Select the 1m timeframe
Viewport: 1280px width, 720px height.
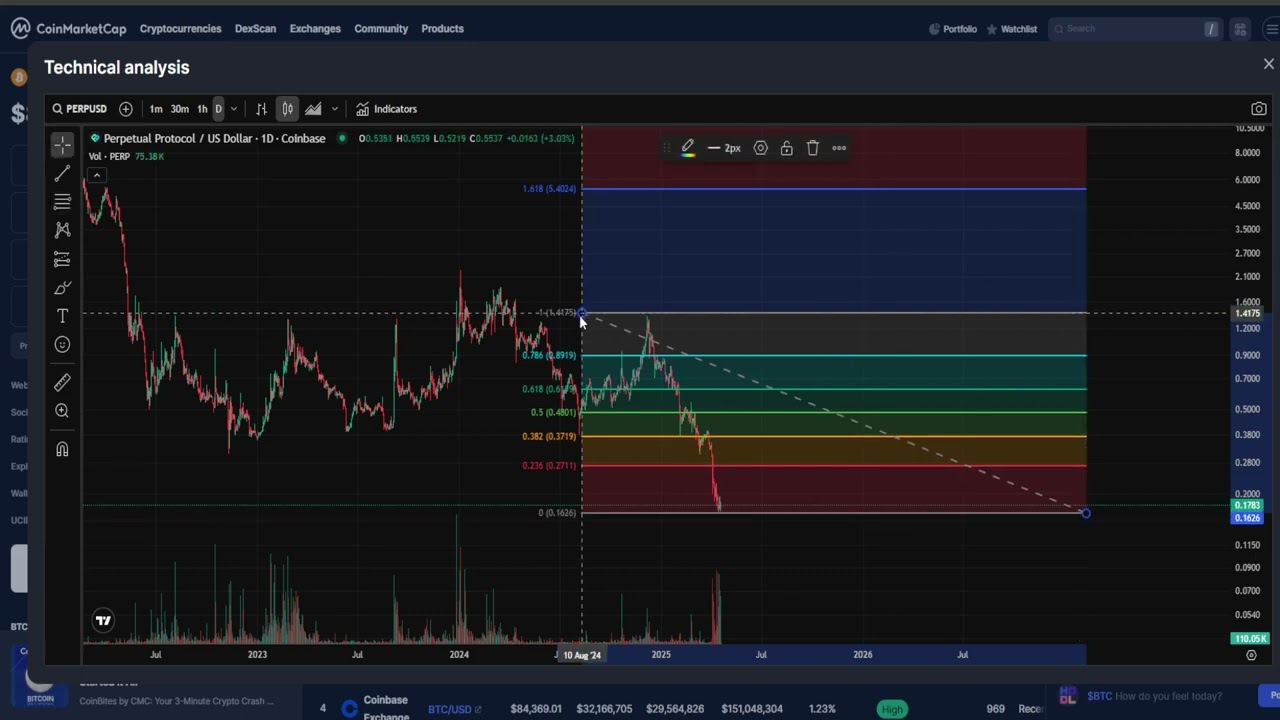tap(156, 109)
